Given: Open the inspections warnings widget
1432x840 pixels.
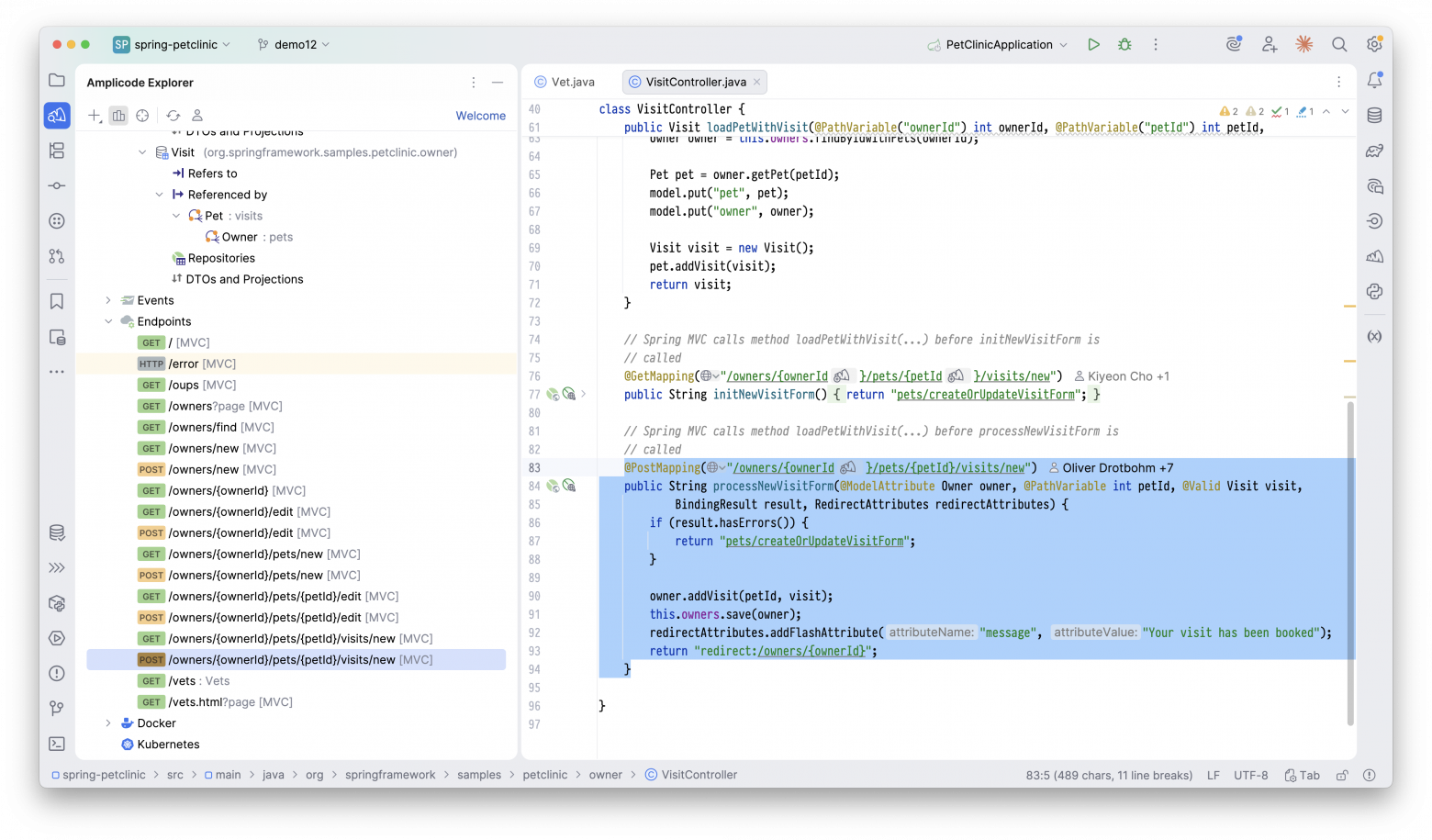Looking at the screenshot, I should [1267, 111].
